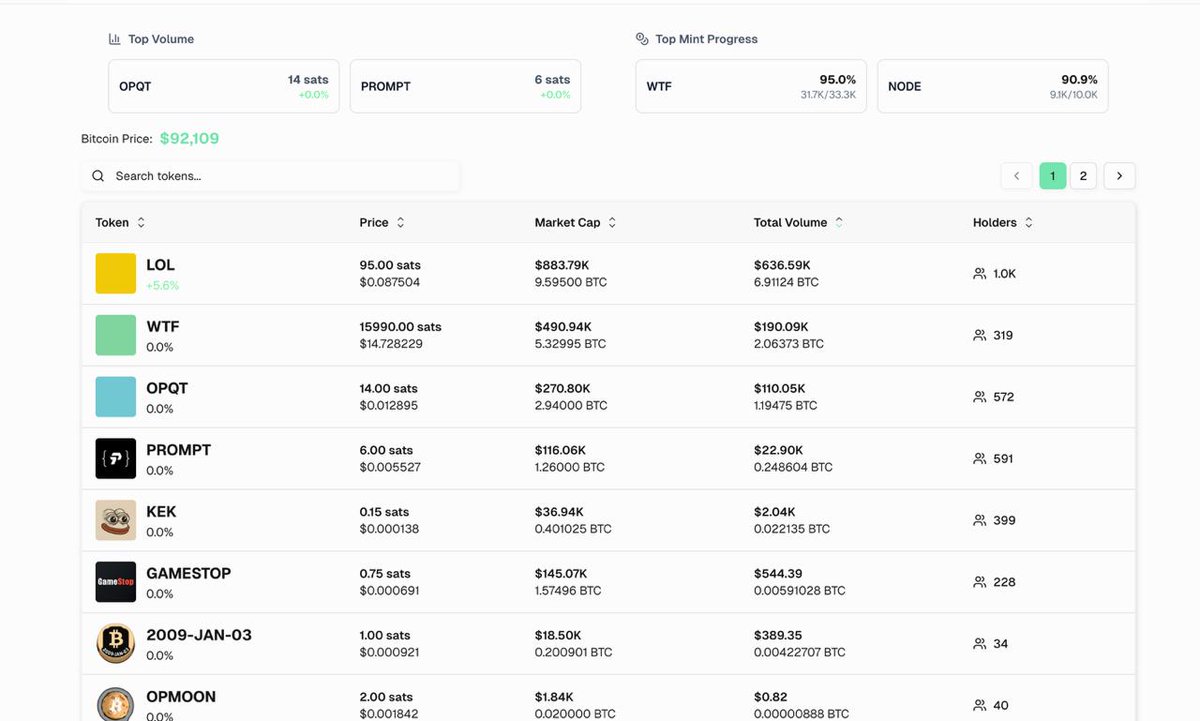Click LOL market cap $883.79K
The height and width of the screenshot is (721, 1200).
tap(562, 266)
